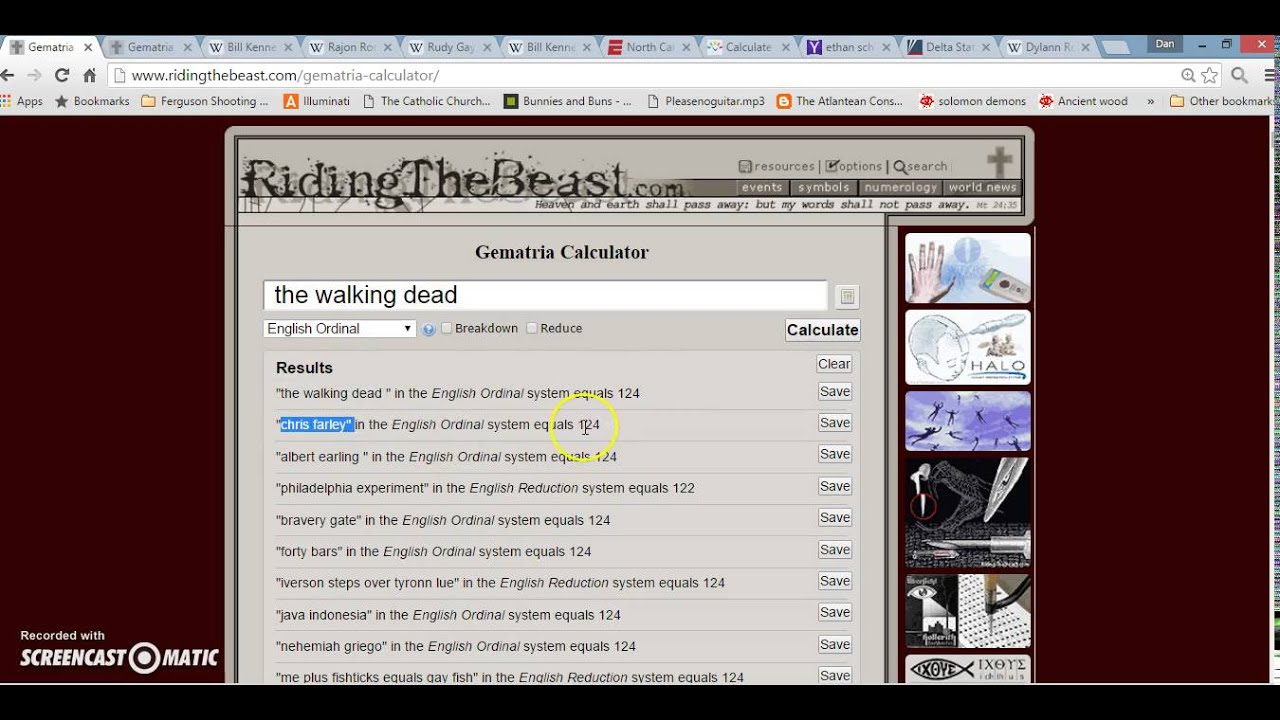The image size is (1280, 720).
Task: Save the 'forty bars' result
Action: point(835,550)
